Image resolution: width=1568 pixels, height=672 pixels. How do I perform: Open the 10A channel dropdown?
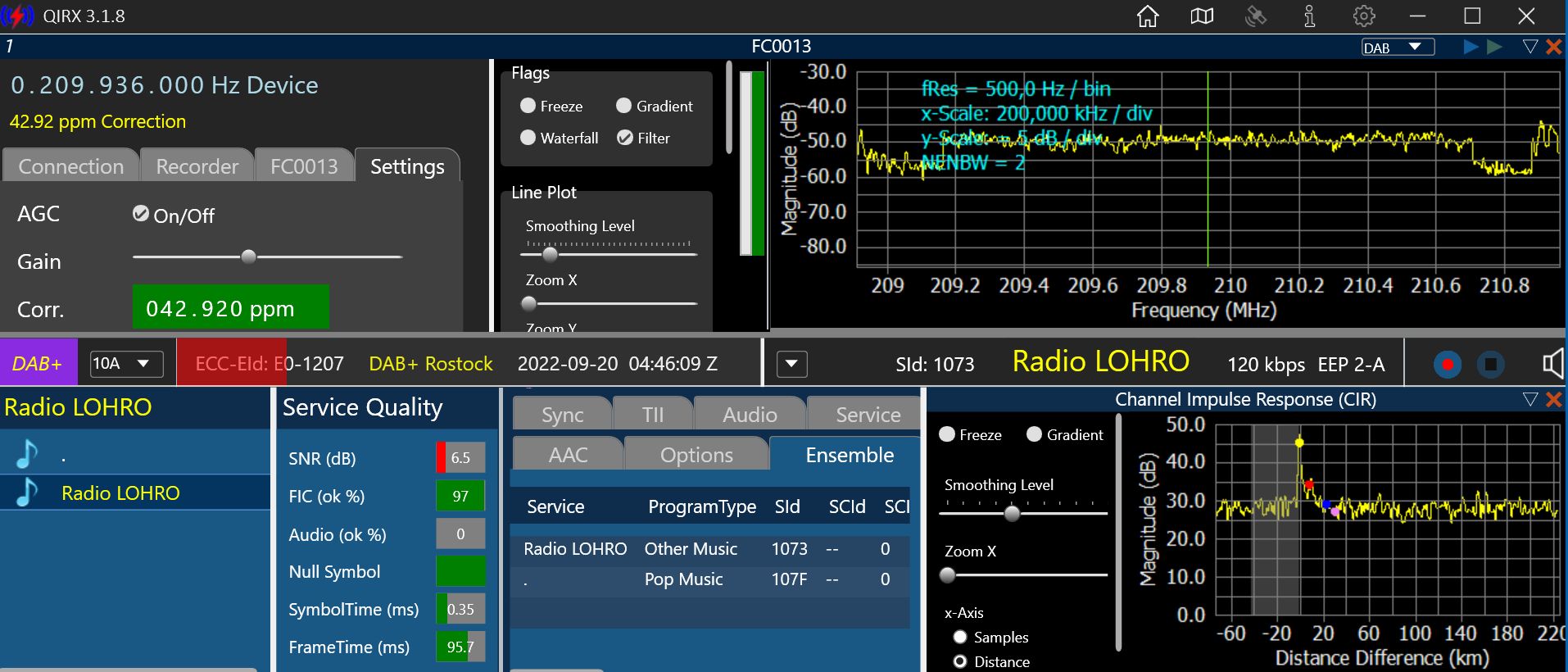tap(126, 364)
